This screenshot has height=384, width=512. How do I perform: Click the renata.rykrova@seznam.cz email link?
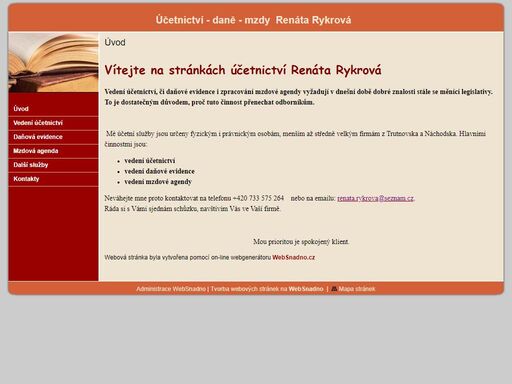point(375,198)
